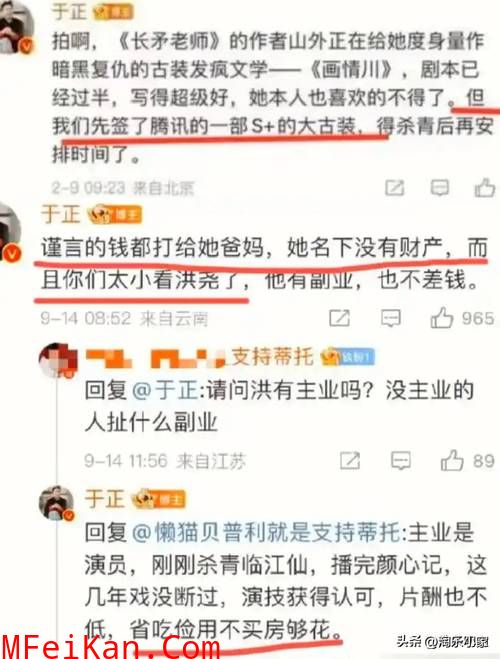Tap the member badge next to 支持蒂托

pyautogui.click(x=347, y=358)
